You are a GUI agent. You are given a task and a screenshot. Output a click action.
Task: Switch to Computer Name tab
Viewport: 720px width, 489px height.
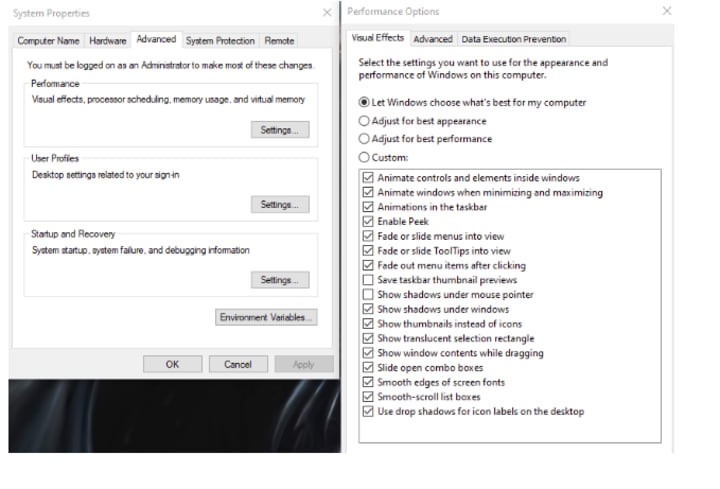pyautogui.click(x=48, y=41)
